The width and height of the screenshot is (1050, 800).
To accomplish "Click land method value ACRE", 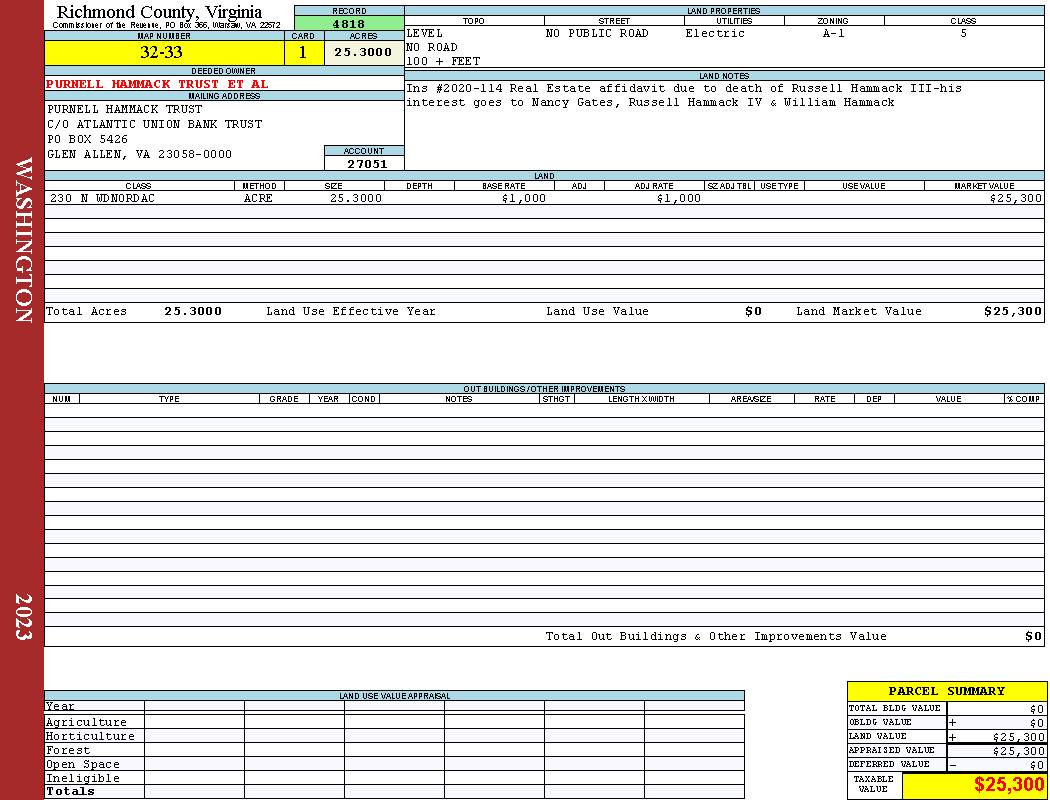I will coord(258,198).
